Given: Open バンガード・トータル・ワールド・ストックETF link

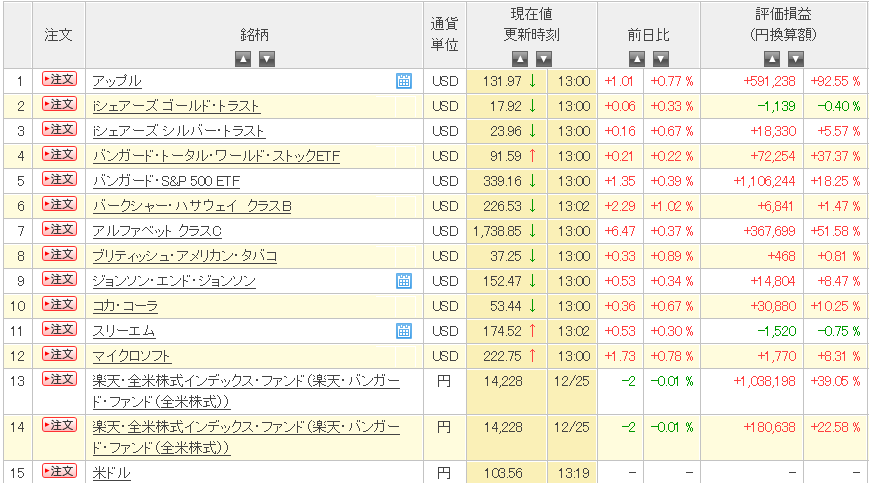Looking at the screenshot, I should pos(216,156).
